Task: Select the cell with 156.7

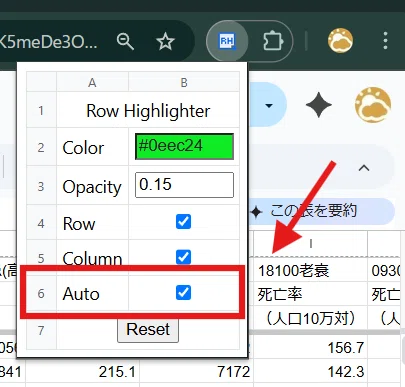Action: pyautogui.click(x=311, y=348)
